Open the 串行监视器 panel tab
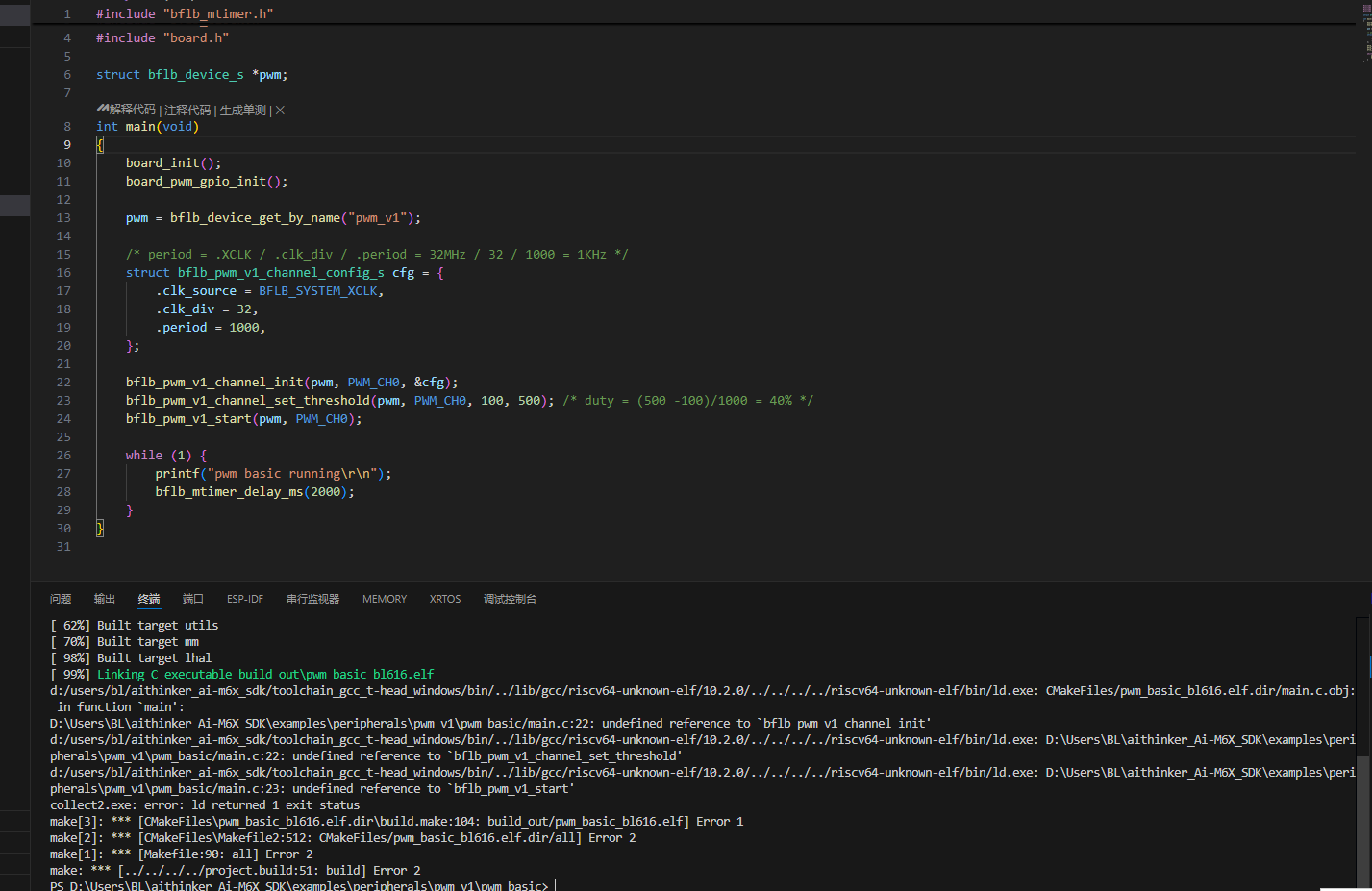Viewport: 1372px width, 891px height. click(313, 599)
